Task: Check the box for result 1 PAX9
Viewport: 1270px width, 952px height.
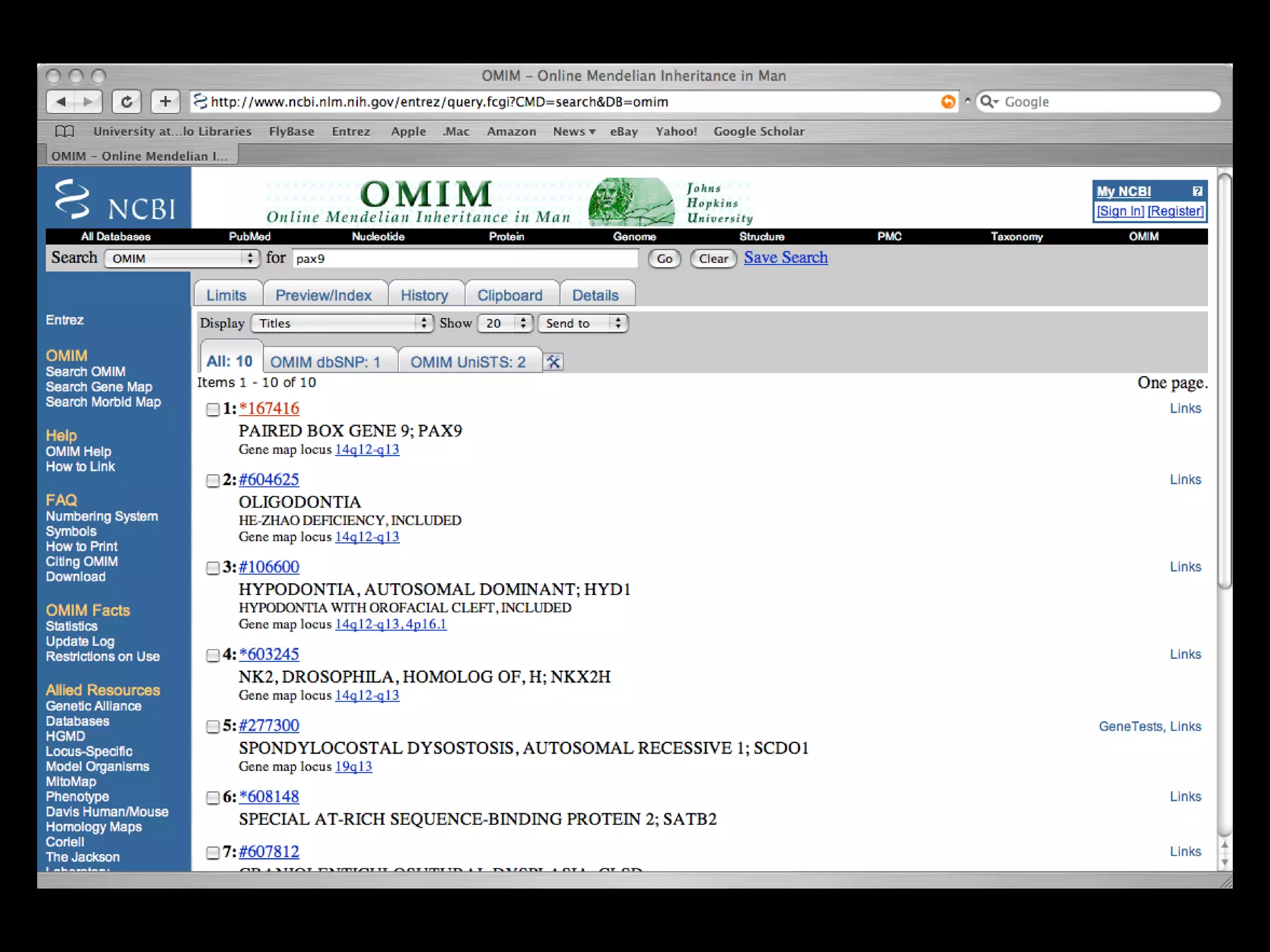Action: click(x=213, y=410)
